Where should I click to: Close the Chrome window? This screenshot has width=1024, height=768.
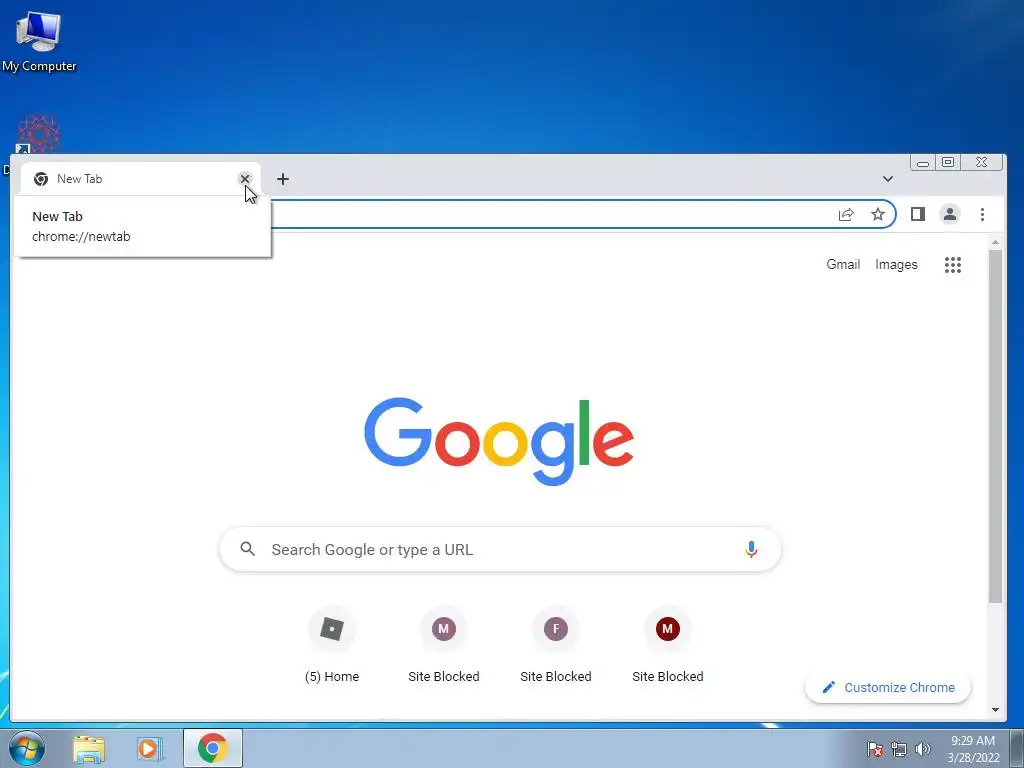pos(981,162)
